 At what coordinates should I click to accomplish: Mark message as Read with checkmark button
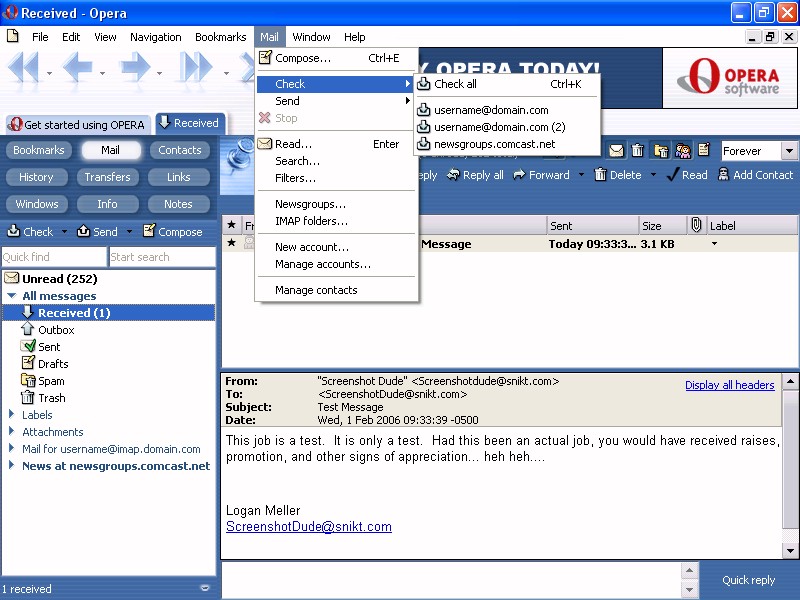[x=687, y=175]
